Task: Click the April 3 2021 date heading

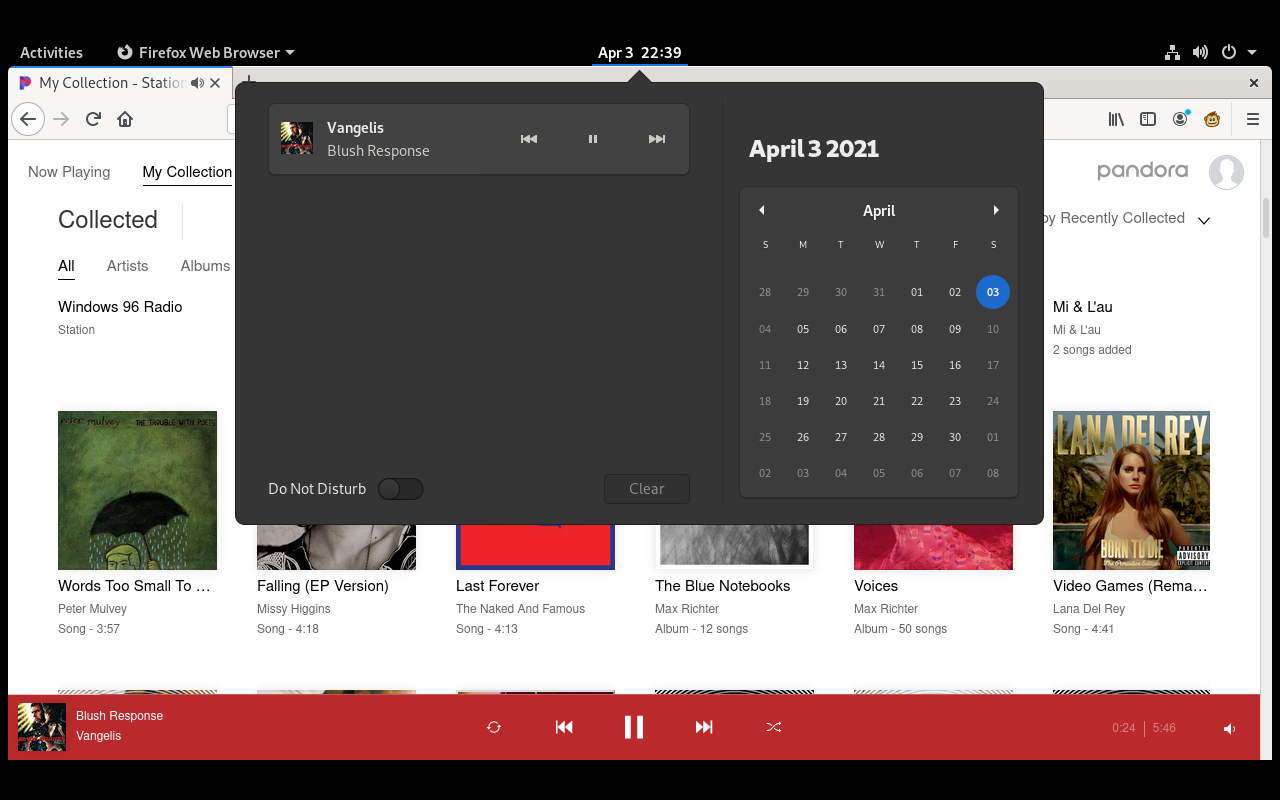Action: tap(814, 149)
